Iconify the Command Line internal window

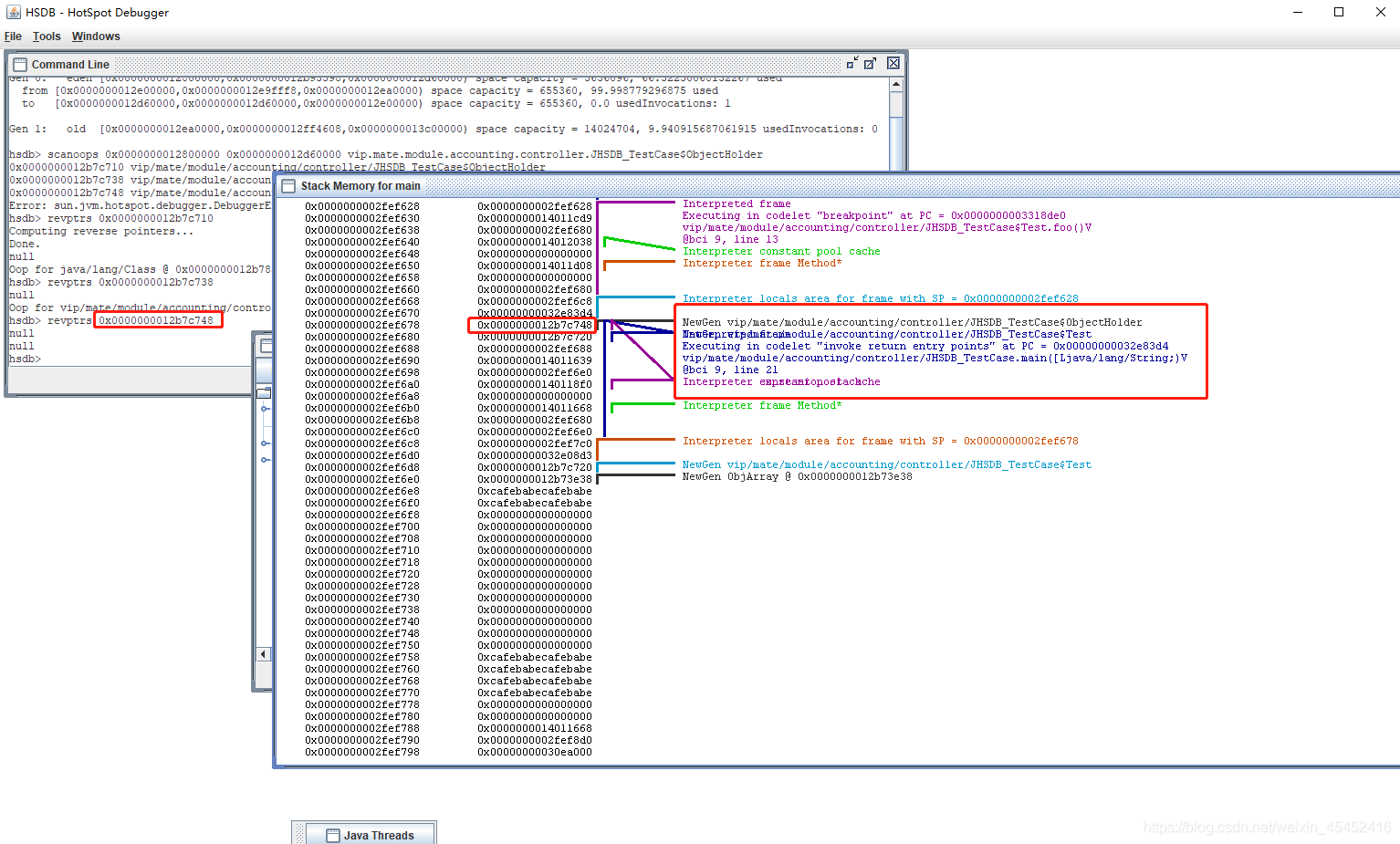851,63
